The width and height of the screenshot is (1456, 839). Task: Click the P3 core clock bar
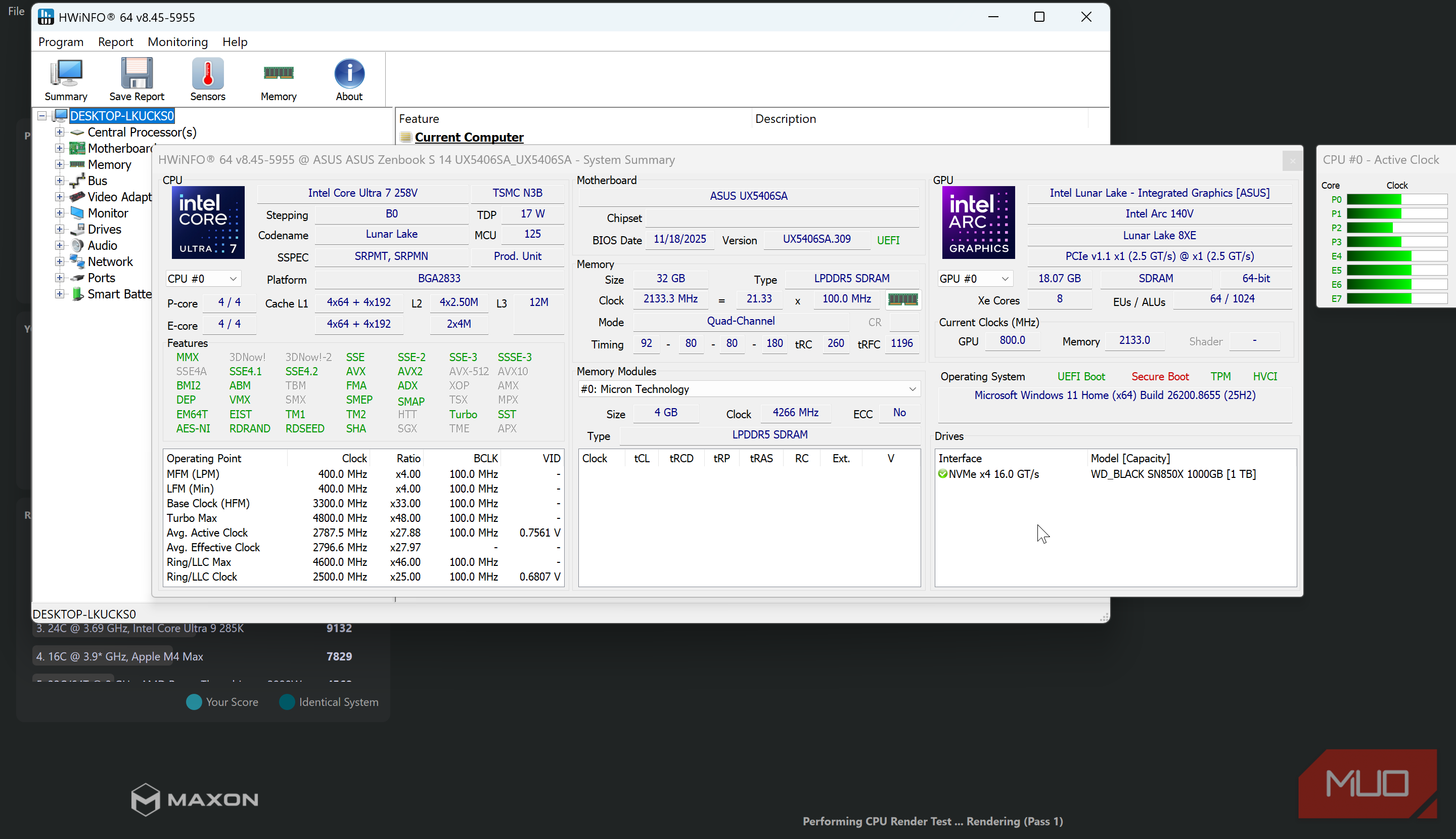pos(1397,242)
